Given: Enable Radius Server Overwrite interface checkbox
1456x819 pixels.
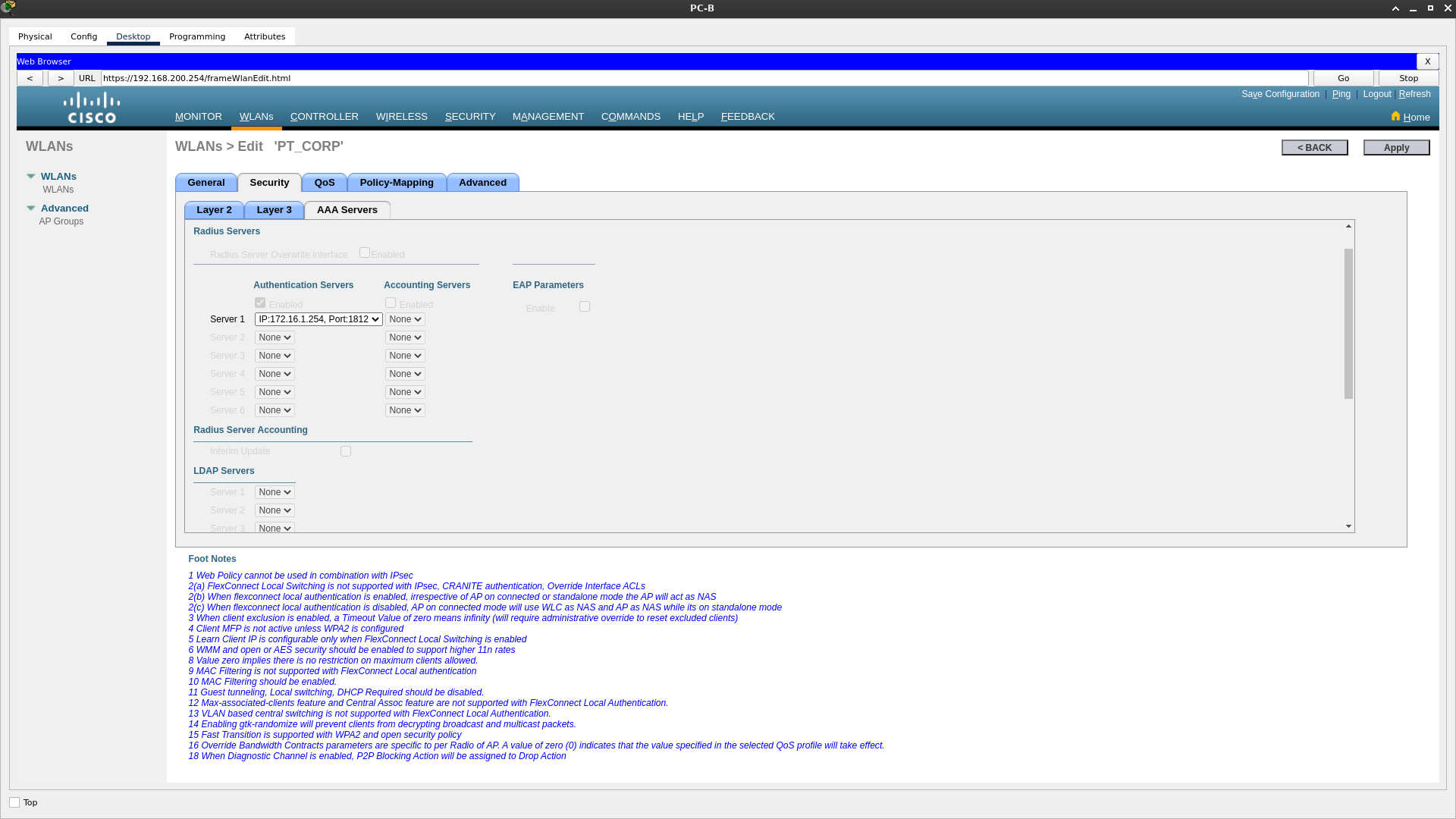Looking at the screenshot, I should pyautogui.click(x=365, y=253).
